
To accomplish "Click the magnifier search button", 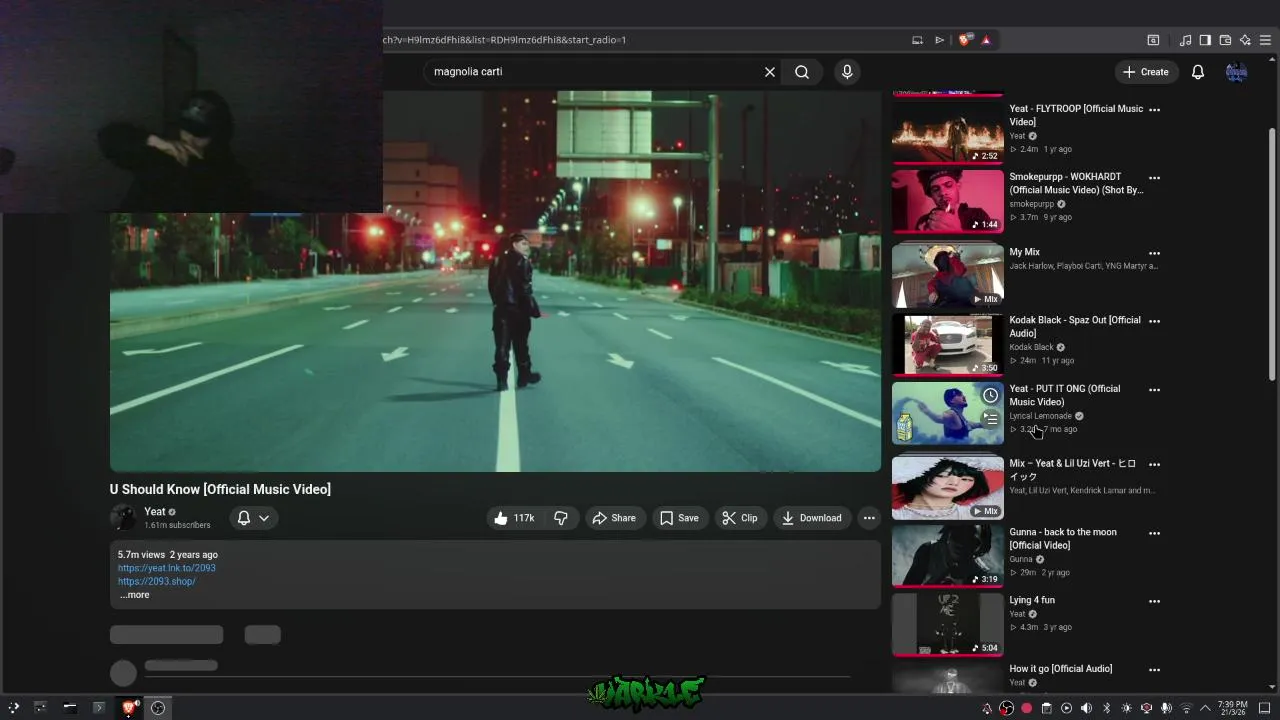I will (x=802, y=72).
